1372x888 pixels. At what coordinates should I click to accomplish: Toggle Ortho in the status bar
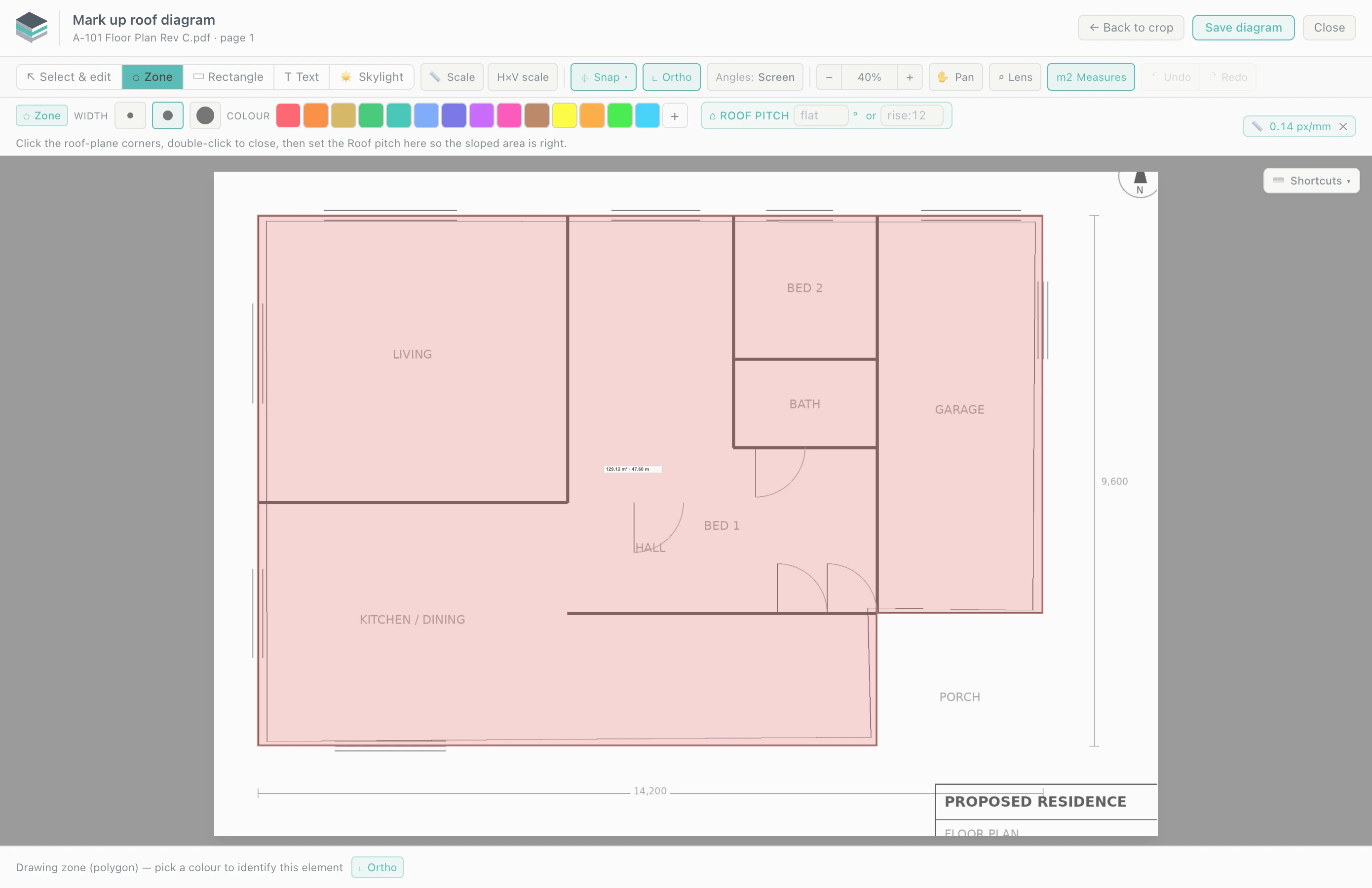[x=378, y=867]
